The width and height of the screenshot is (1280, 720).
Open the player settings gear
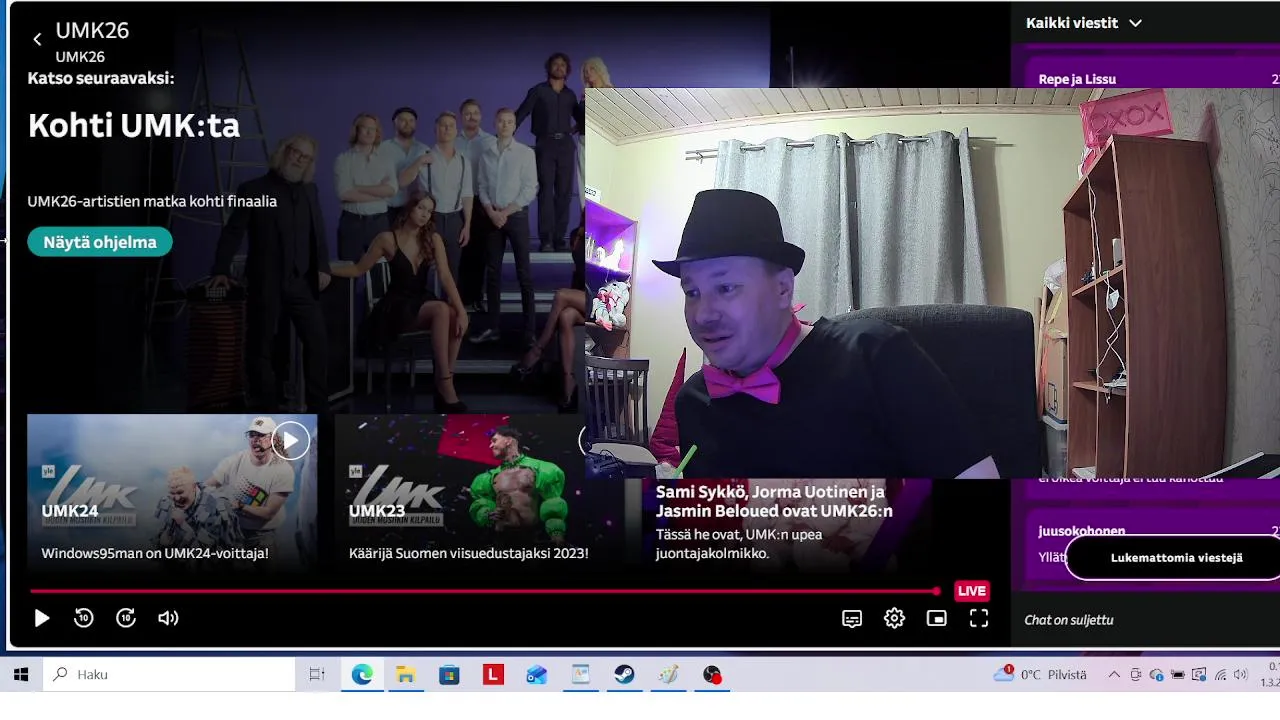coord(895,618)
